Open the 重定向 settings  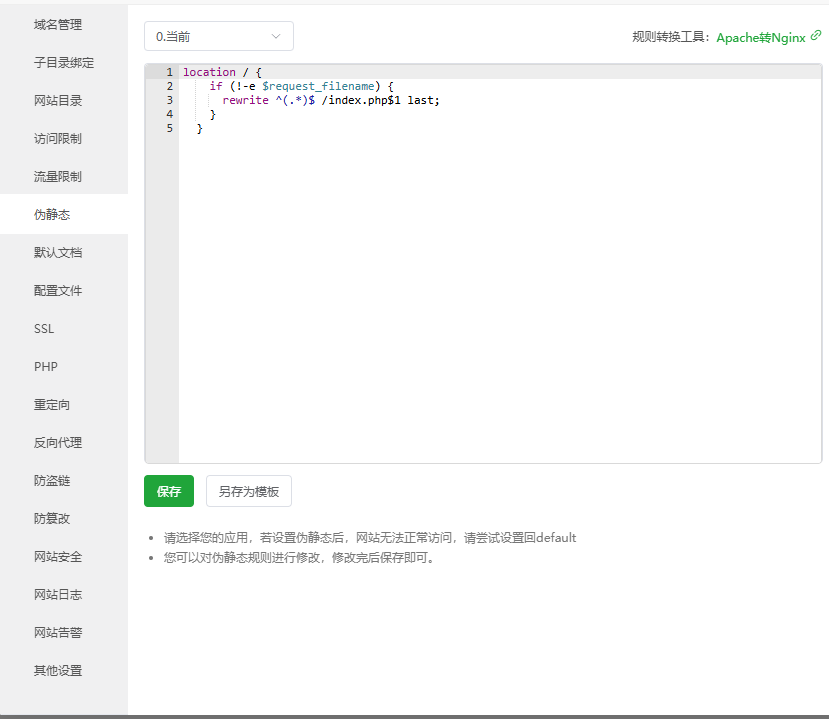[x=51, y=404]
